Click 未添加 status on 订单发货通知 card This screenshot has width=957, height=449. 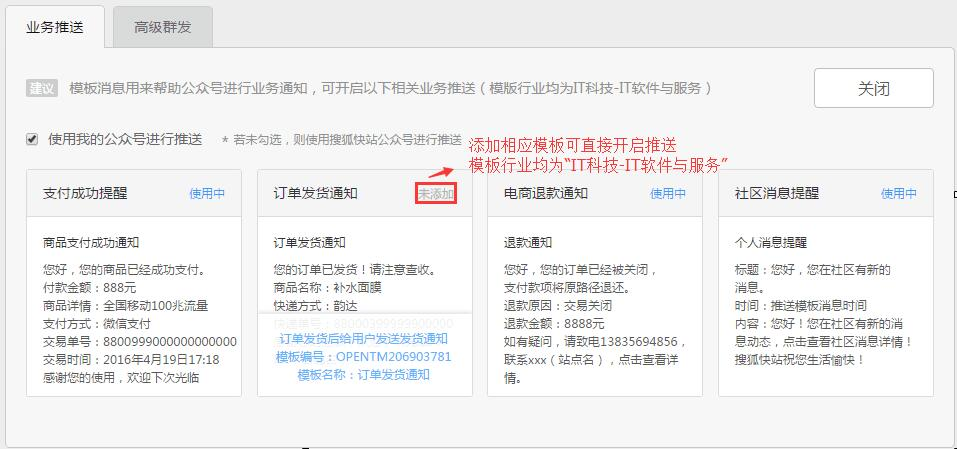(437, 193)
